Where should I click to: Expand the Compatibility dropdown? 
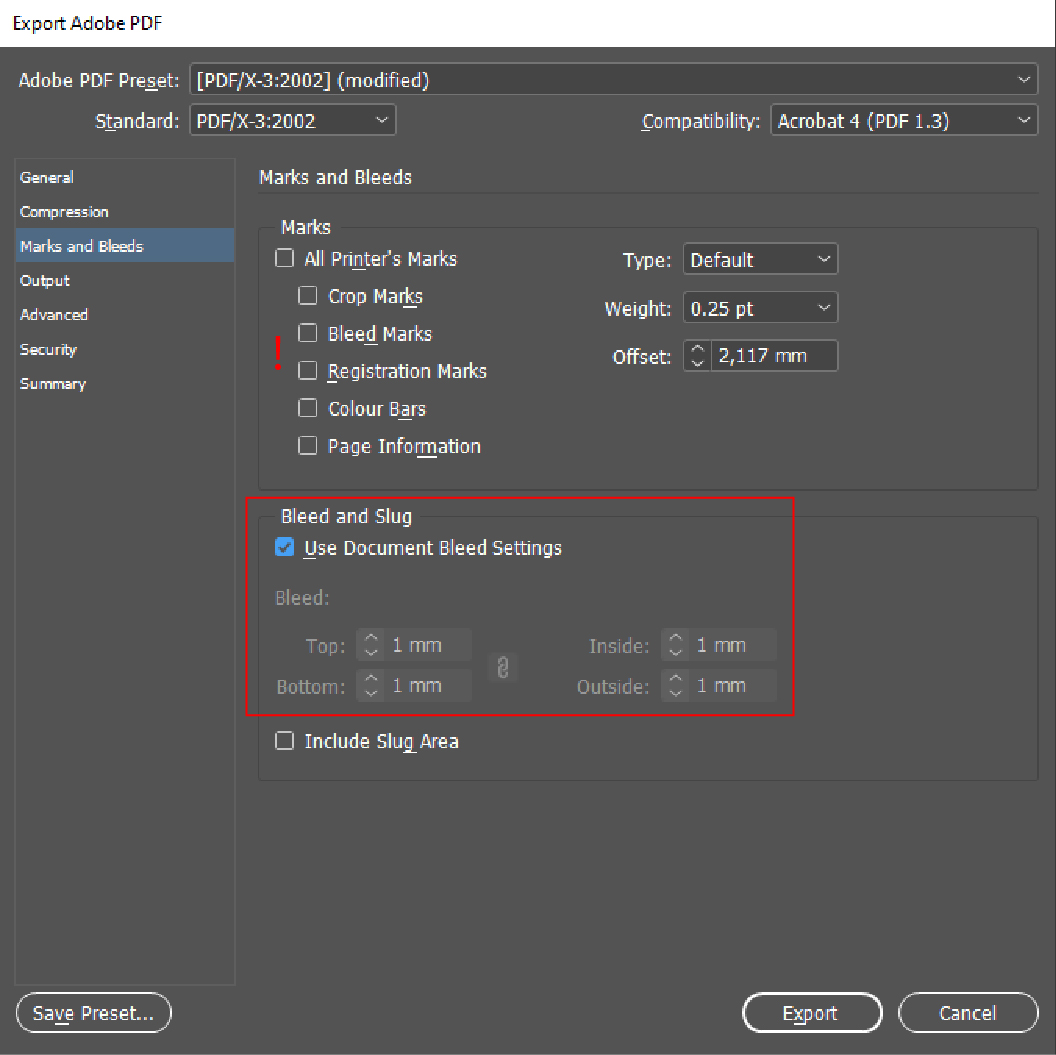[904, 121]
